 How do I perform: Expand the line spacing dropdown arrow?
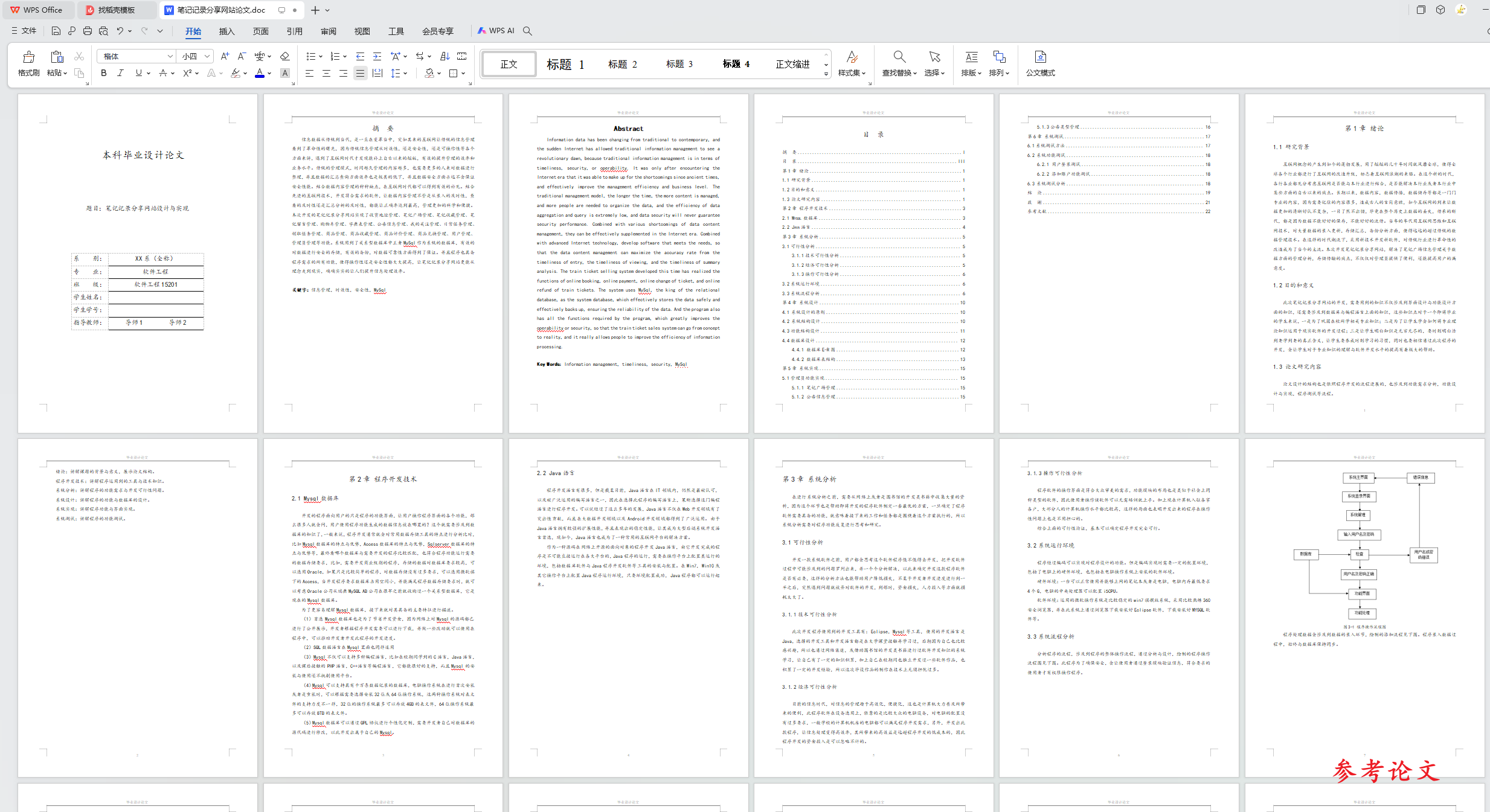(x=406, y=73)
